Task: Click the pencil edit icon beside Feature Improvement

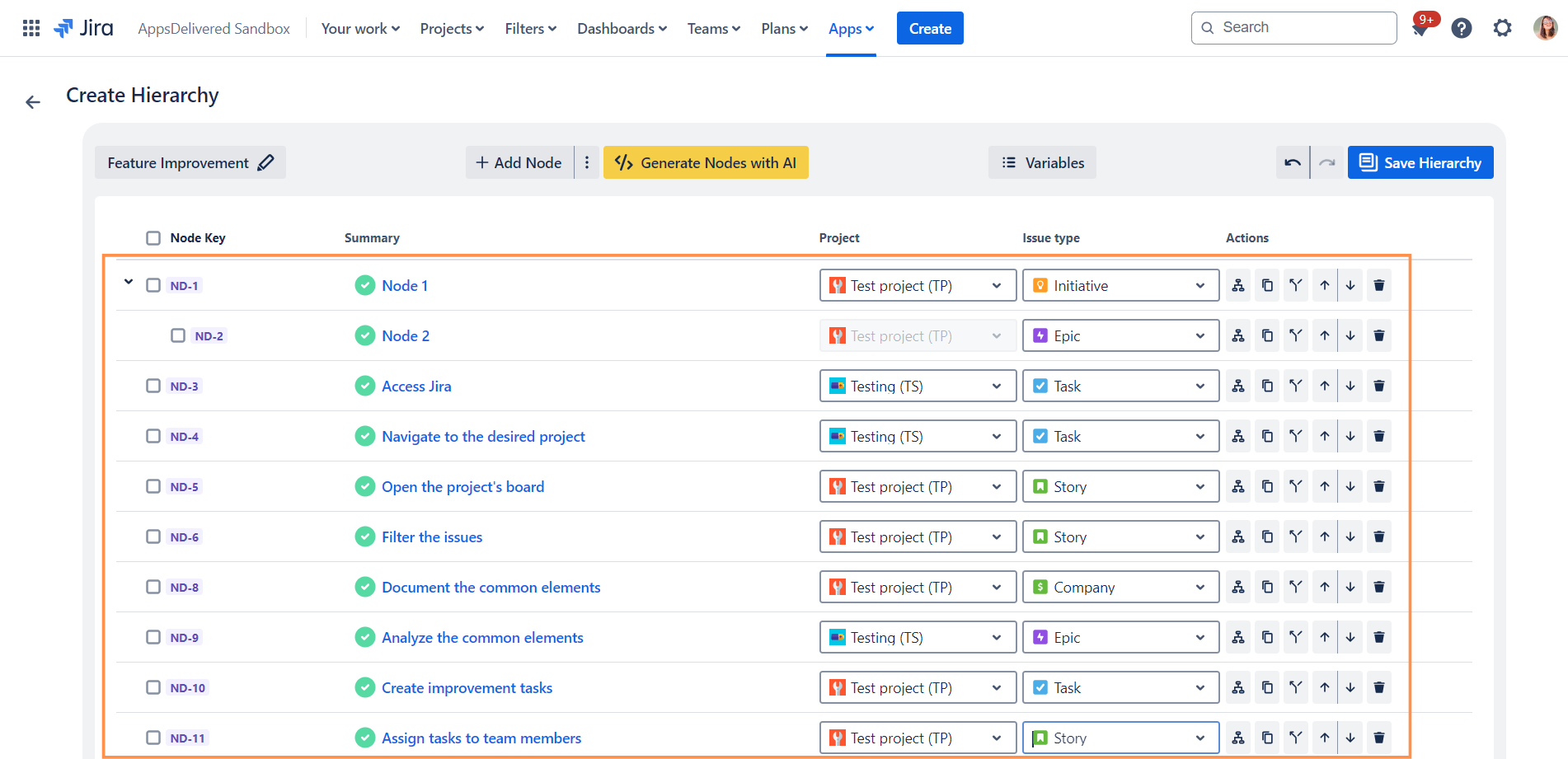Action: 265,163
